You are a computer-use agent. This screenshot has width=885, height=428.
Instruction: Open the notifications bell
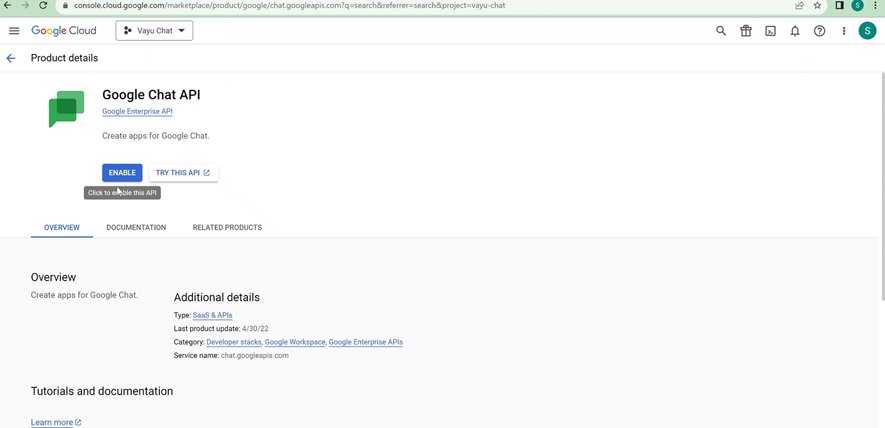(x=795, y=31)
